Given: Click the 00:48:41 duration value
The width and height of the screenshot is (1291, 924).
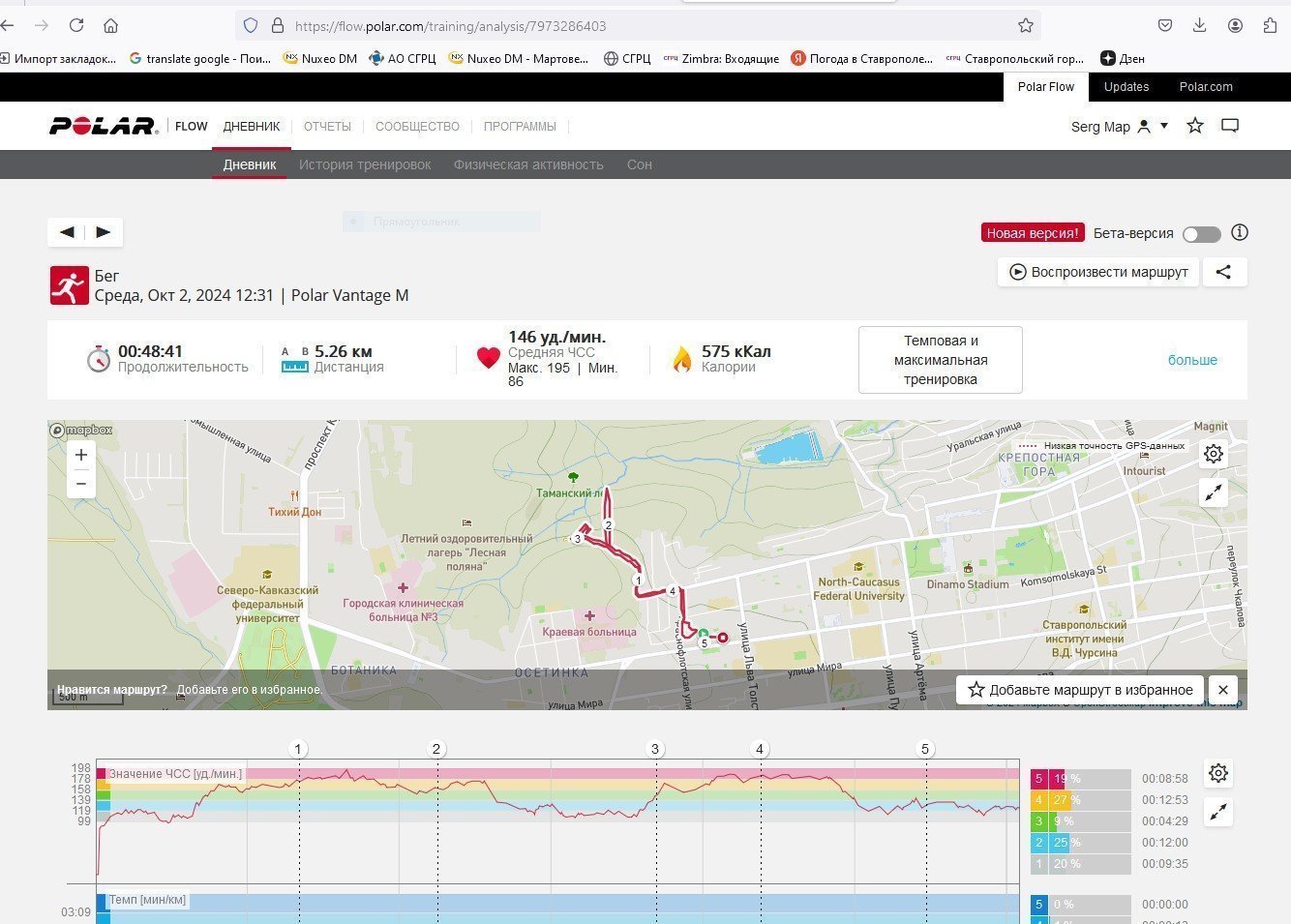Looking at the screenshot, I should [x=150, y=351].
